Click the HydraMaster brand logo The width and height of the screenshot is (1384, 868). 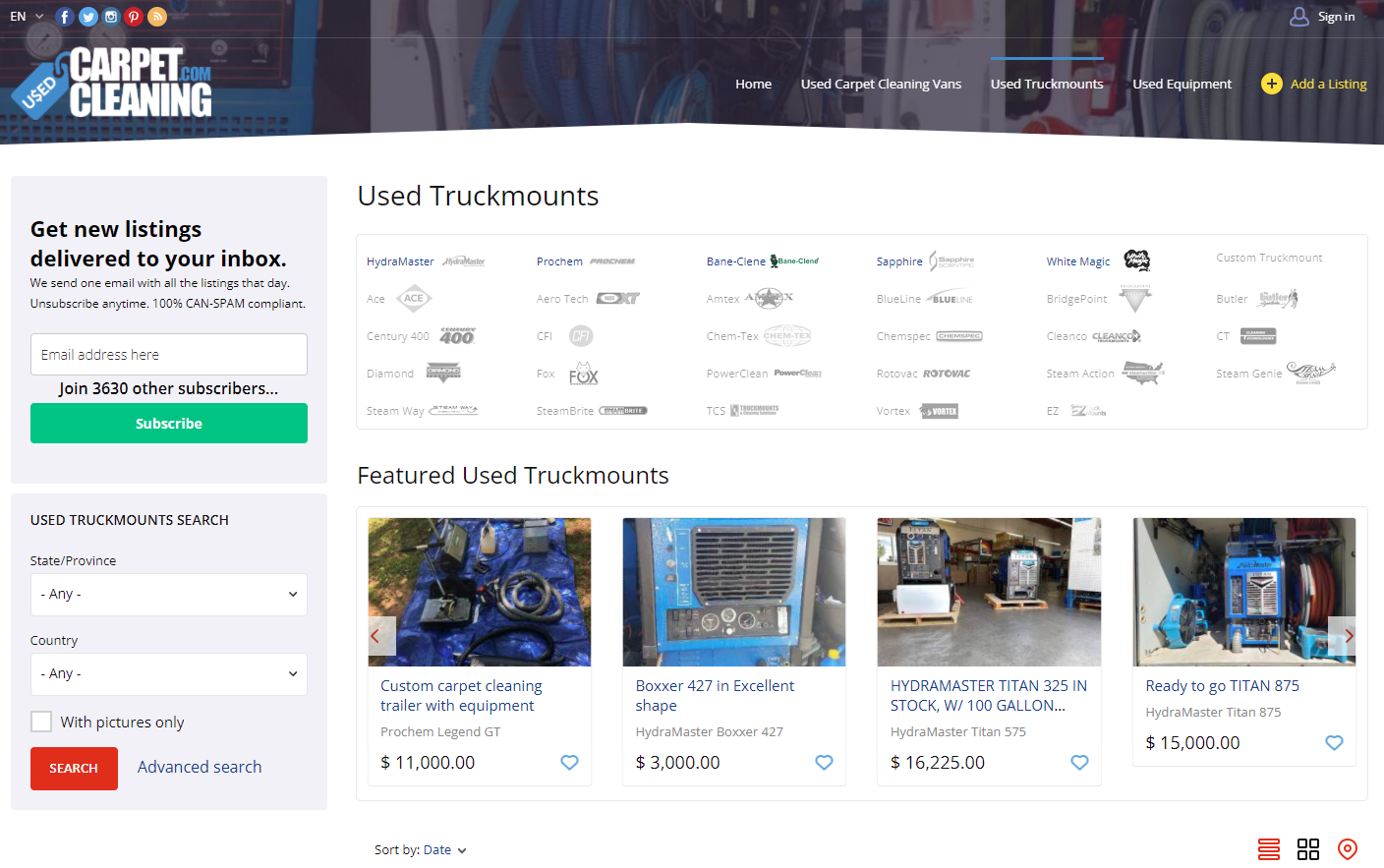[x=463, y=261]
